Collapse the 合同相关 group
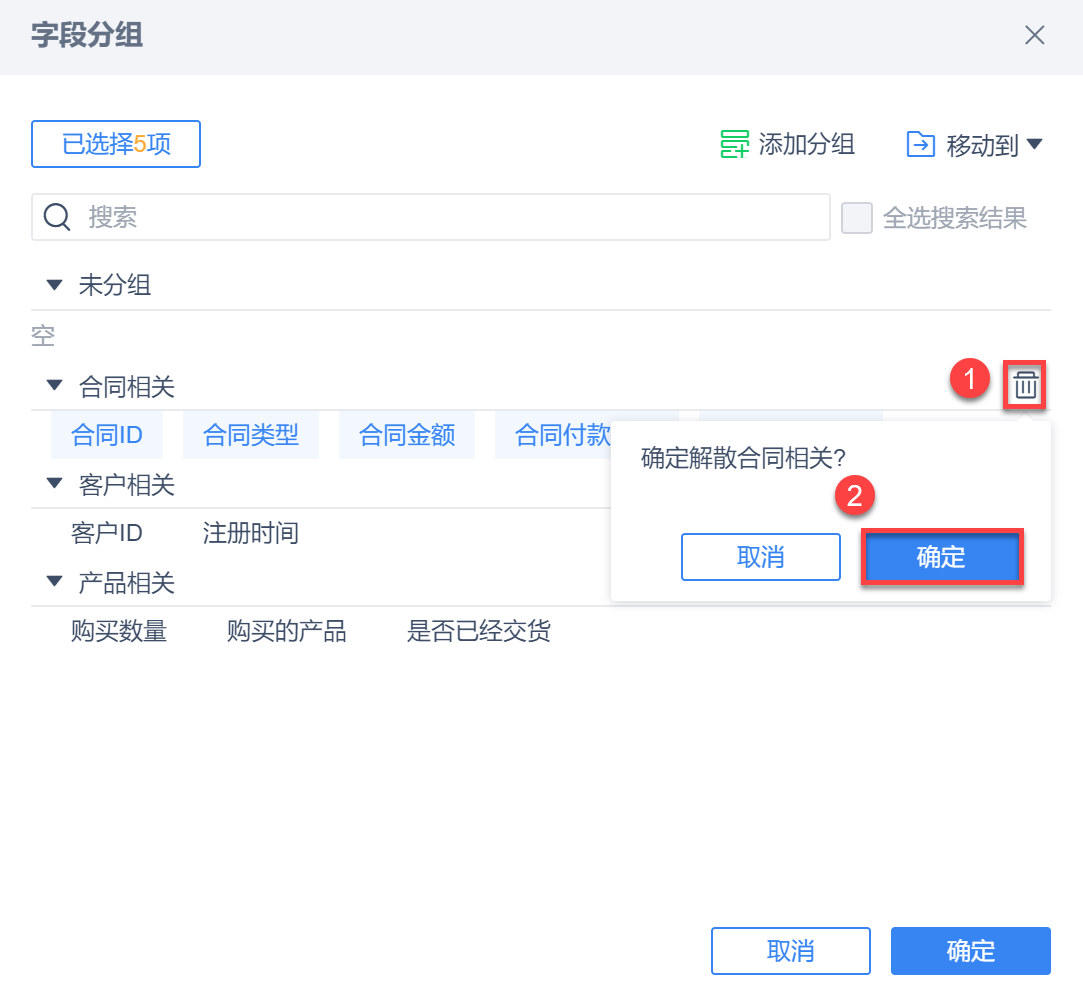The width and height of the screenshot is (1083, 991). [x=54, y=385]
